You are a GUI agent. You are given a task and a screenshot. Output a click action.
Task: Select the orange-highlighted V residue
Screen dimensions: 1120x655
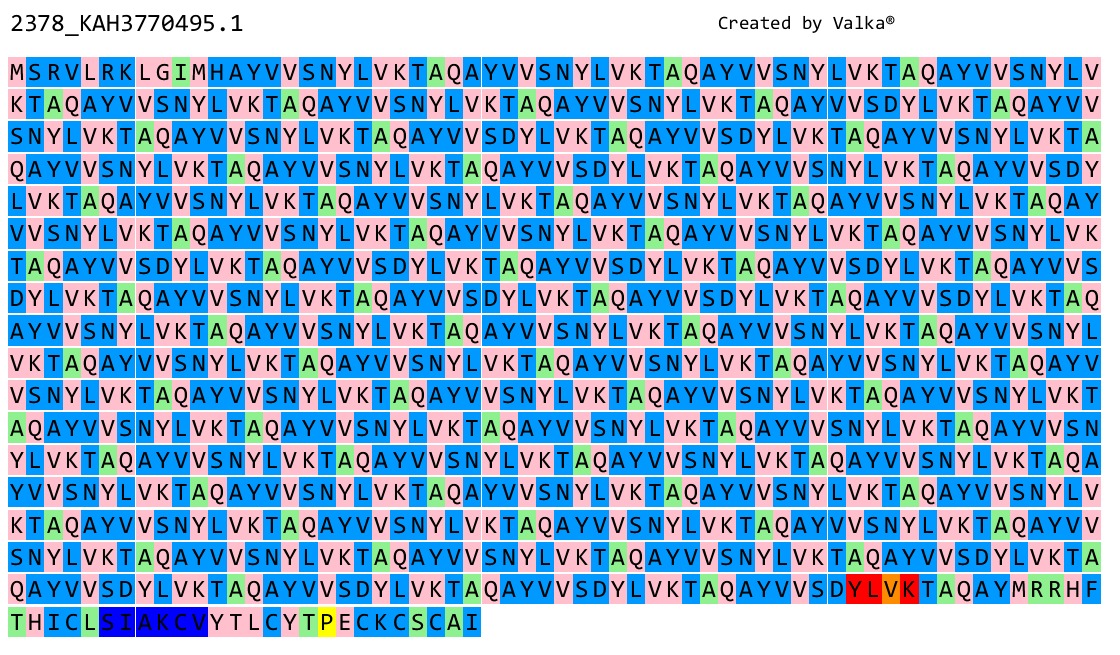click(891, 589)
